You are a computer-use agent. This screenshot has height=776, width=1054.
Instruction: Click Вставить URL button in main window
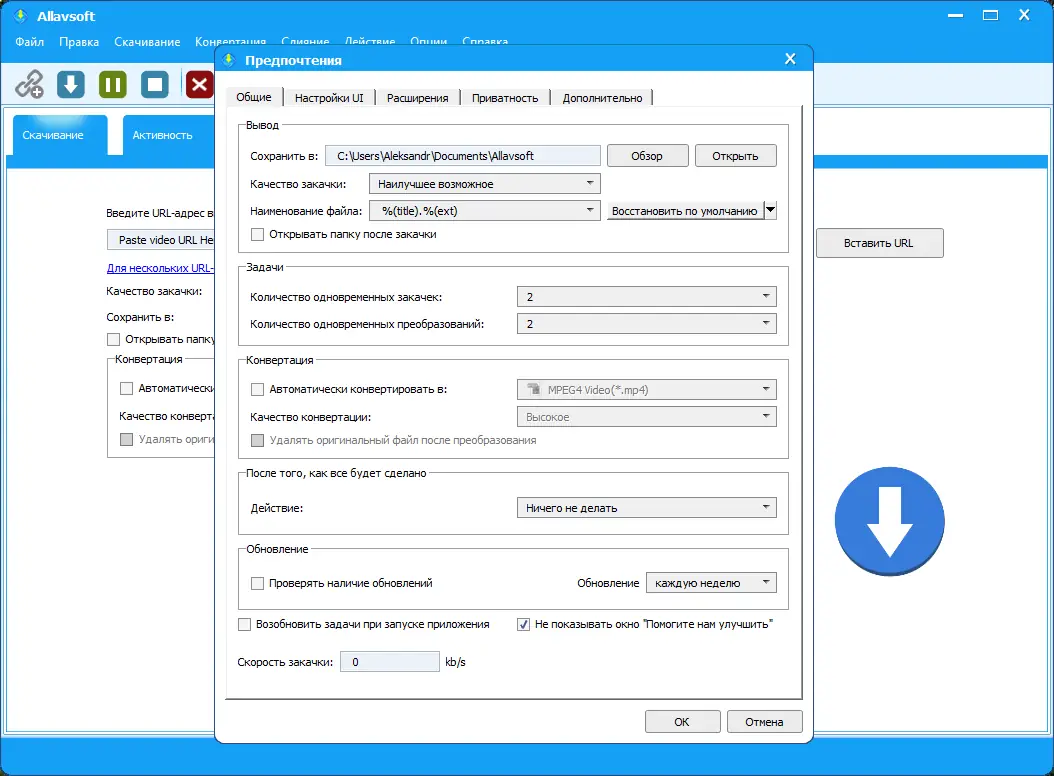pos(879,243)
